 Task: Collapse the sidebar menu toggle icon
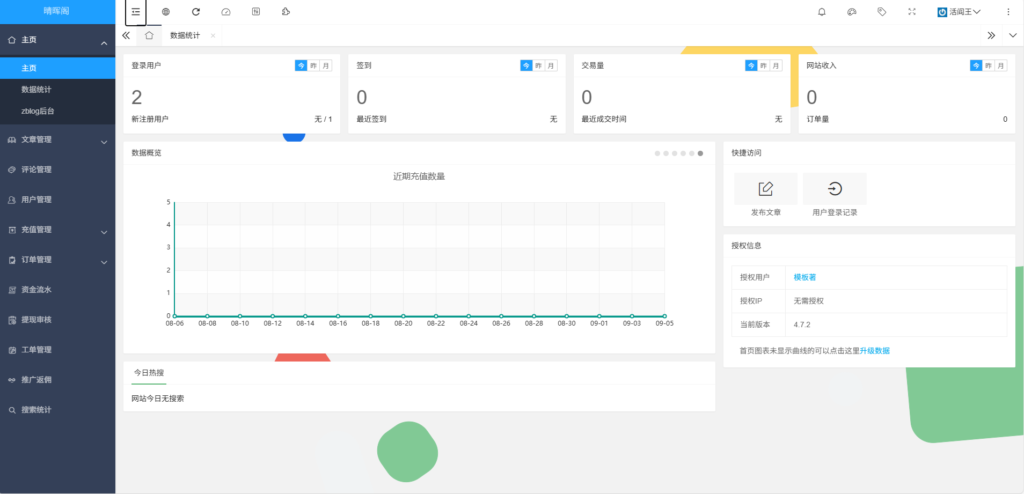pos(136,12)
